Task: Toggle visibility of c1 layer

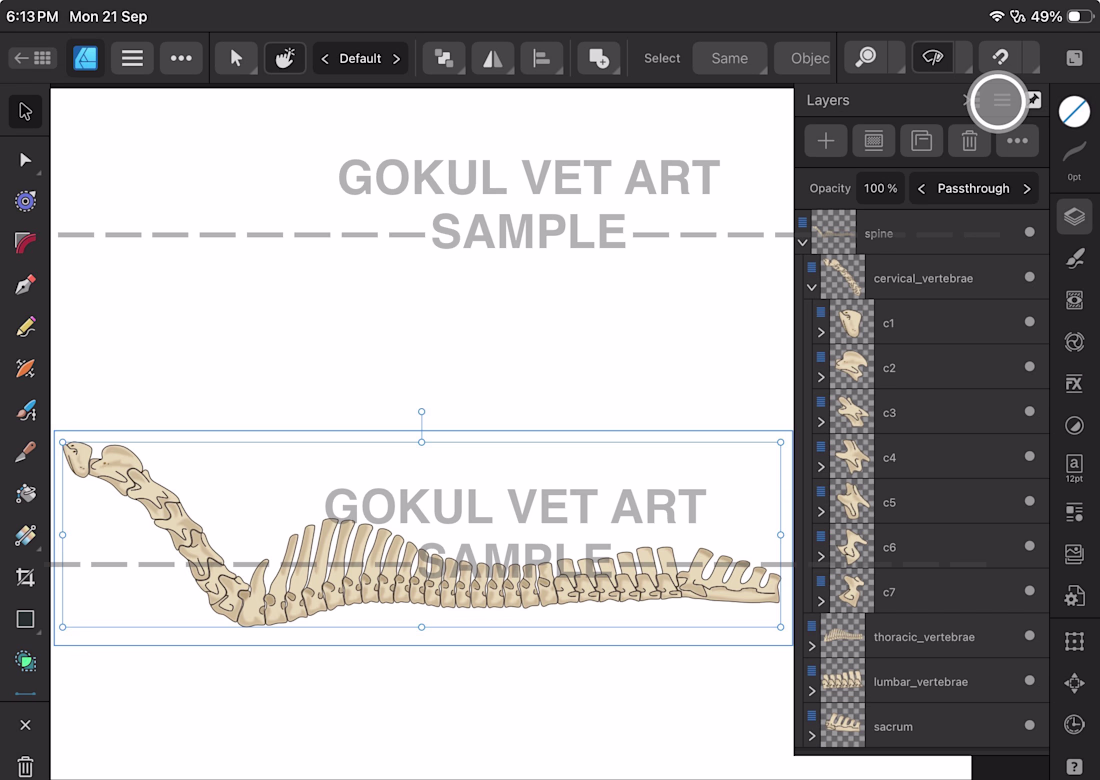Action: point(1029,322)
